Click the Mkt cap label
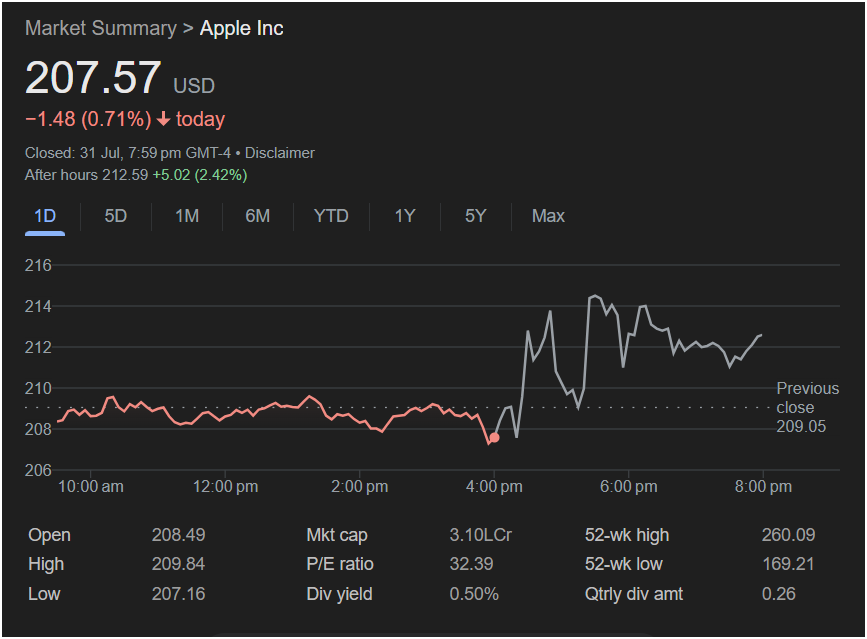The height and width of the screenshot is (639, 867). tap(337, 535)
